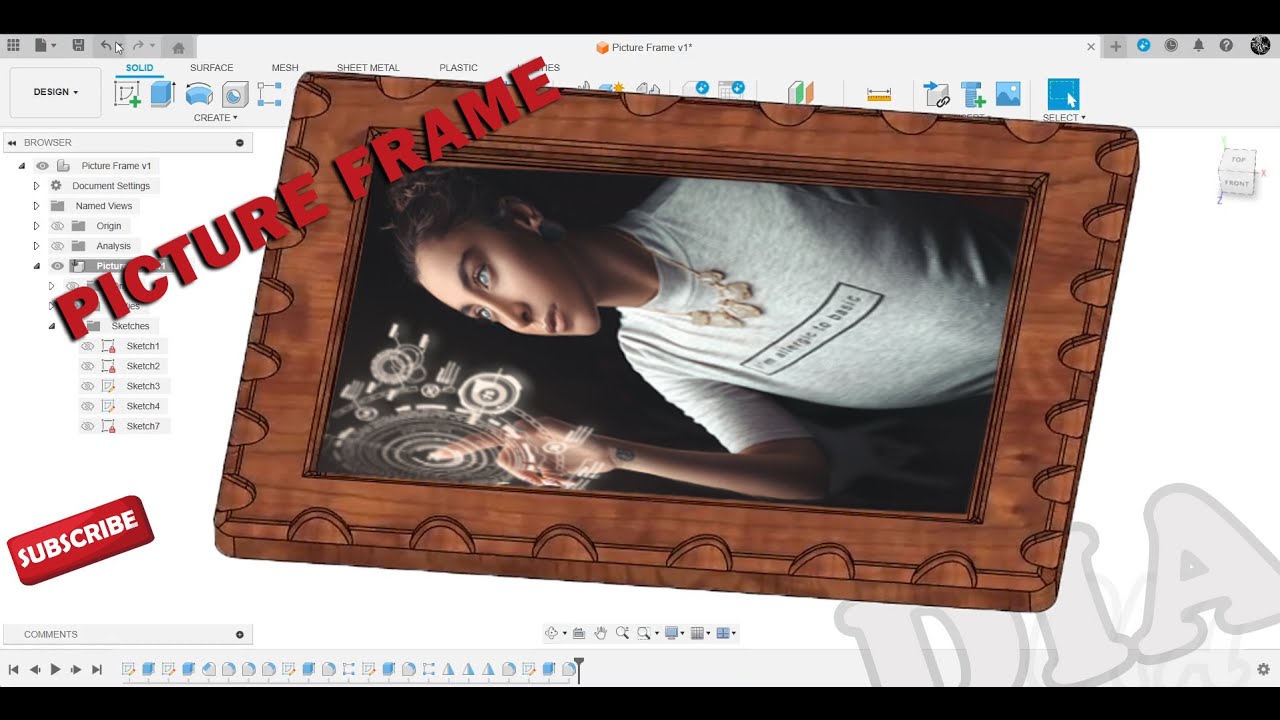Screen dimensions: 1280x720
Task: Expand the Document Settings node
Action: [36, 186]
